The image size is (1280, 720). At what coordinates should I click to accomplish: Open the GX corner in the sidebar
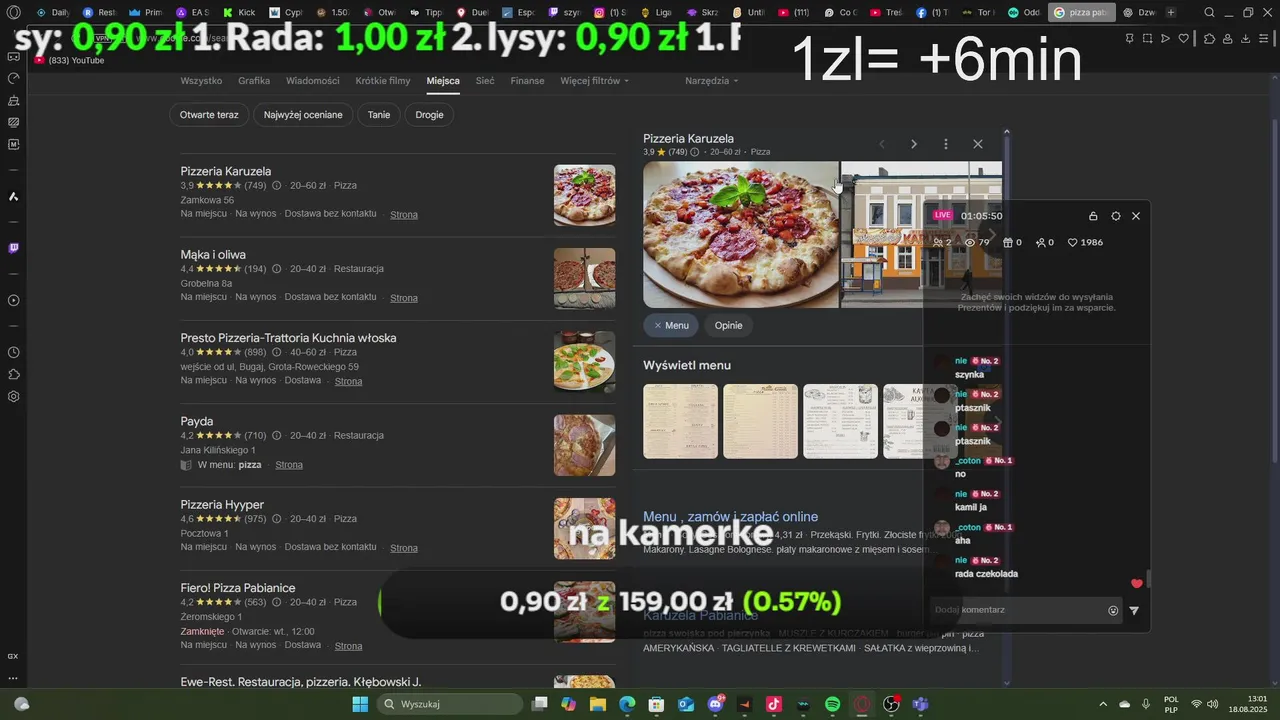[x=13, y=656]
